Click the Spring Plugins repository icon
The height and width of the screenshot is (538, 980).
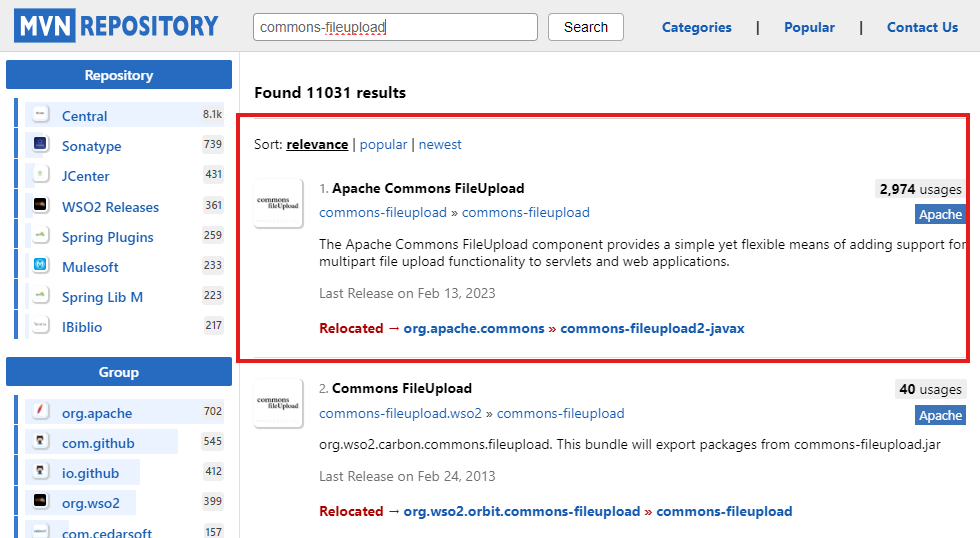pos(41,235)
